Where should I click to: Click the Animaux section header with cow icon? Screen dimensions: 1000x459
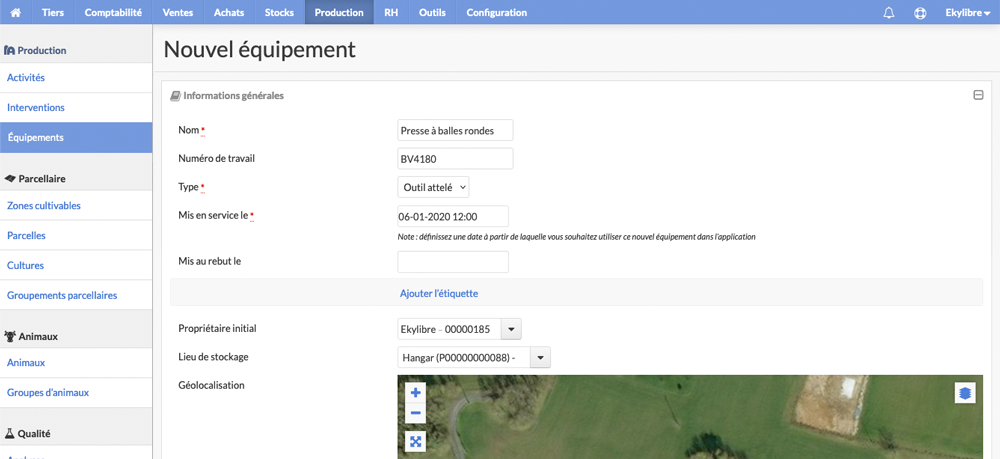tap(31, 337)
